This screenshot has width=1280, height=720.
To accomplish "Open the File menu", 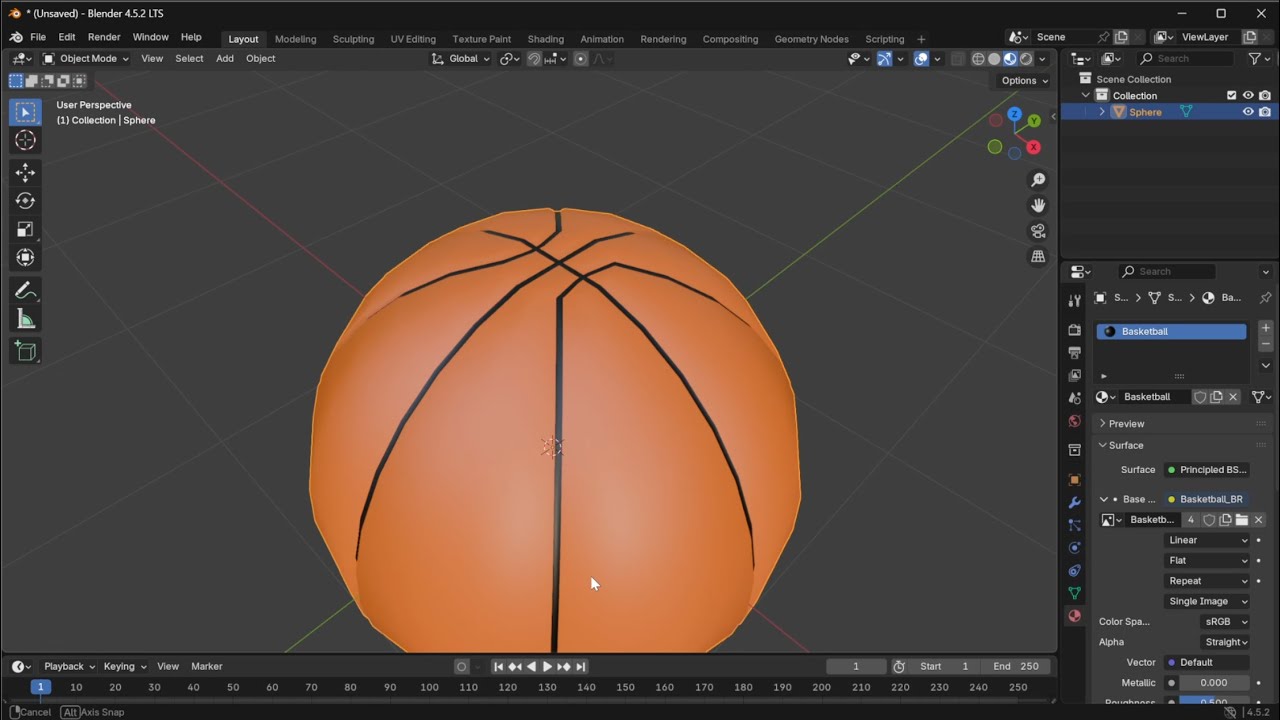I will (x=38, y=37).
